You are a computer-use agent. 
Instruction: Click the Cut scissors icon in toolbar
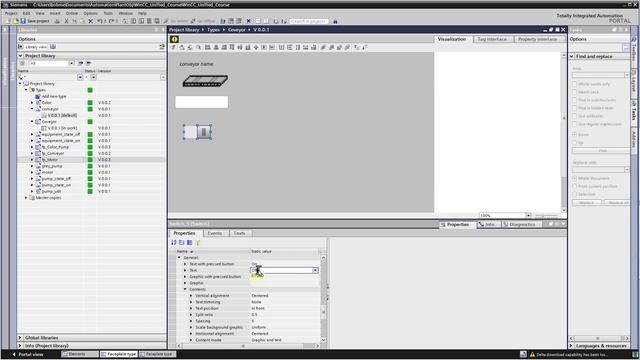point(66,21)
